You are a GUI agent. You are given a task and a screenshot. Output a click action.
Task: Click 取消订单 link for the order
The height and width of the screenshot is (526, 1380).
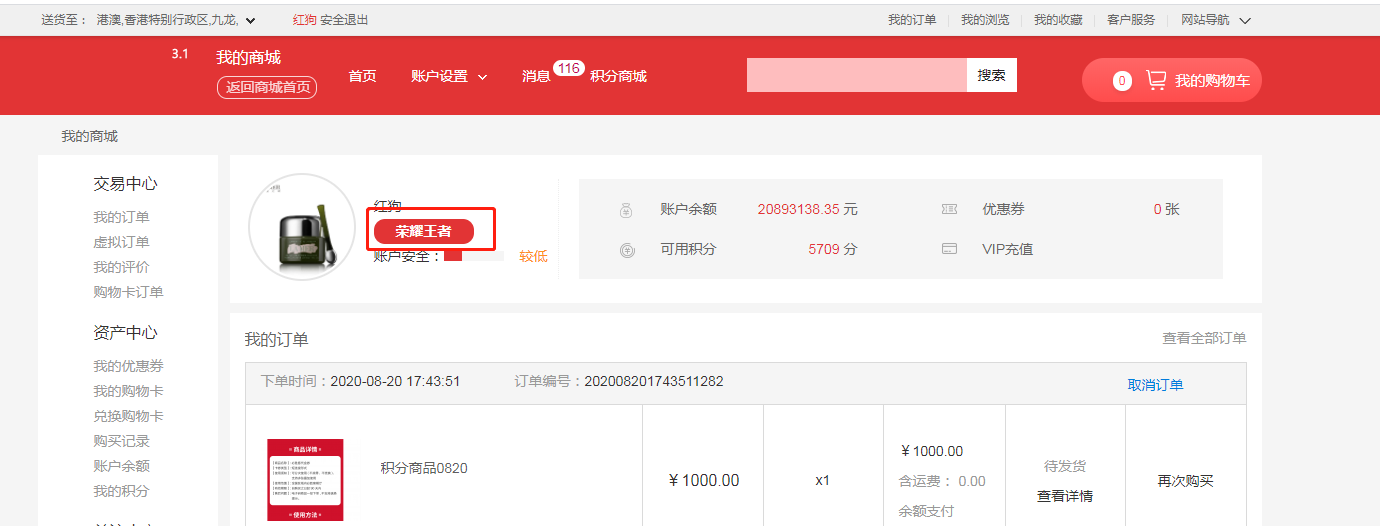[x=1155, y=385]
